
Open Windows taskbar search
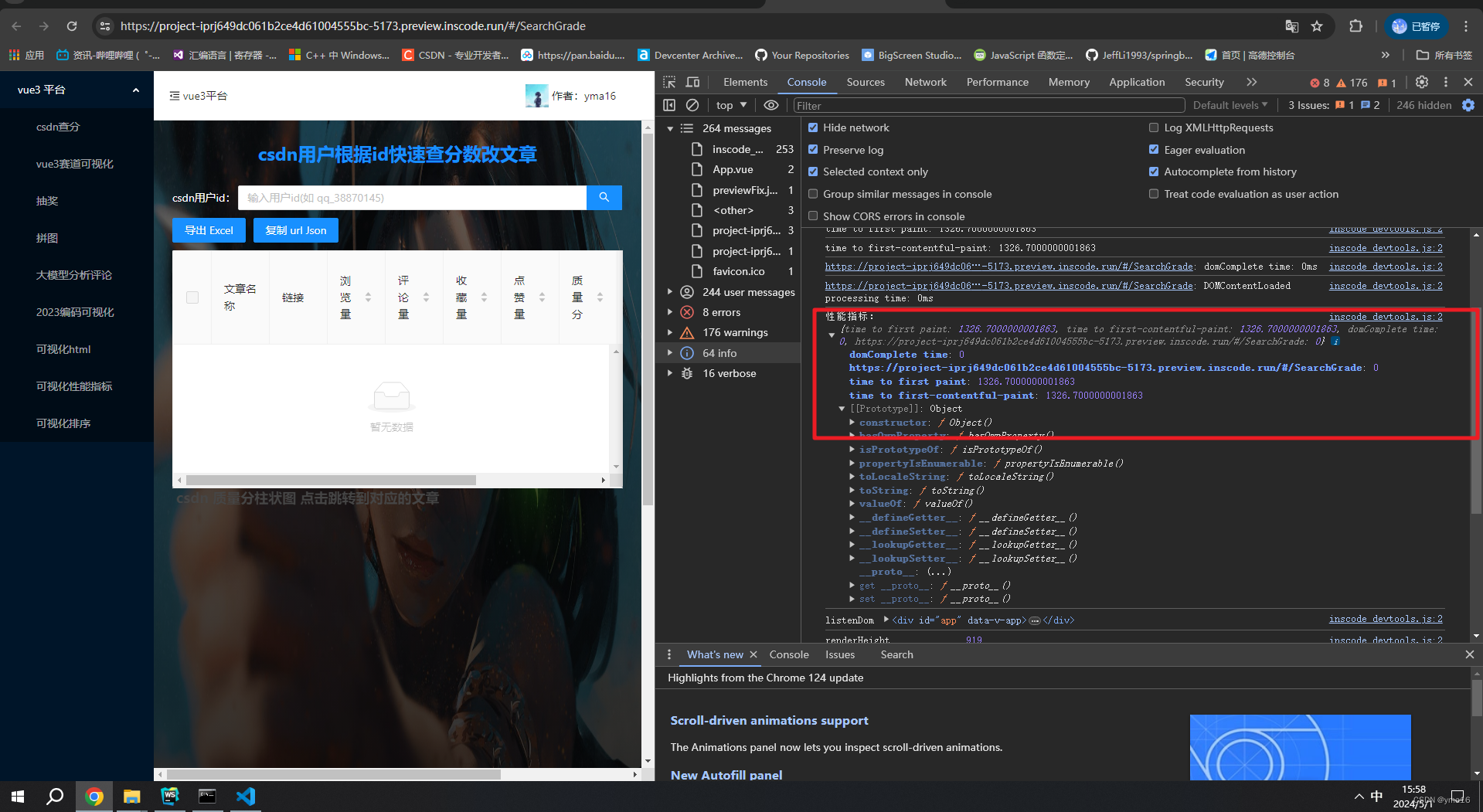(55, 796)
